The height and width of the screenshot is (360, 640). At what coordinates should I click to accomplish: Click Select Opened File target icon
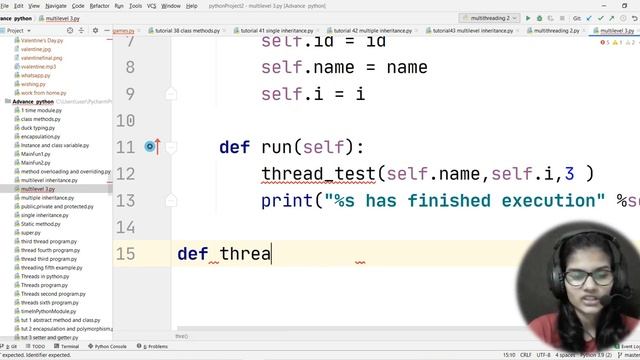pyautogui.click(x=70, y=31)
